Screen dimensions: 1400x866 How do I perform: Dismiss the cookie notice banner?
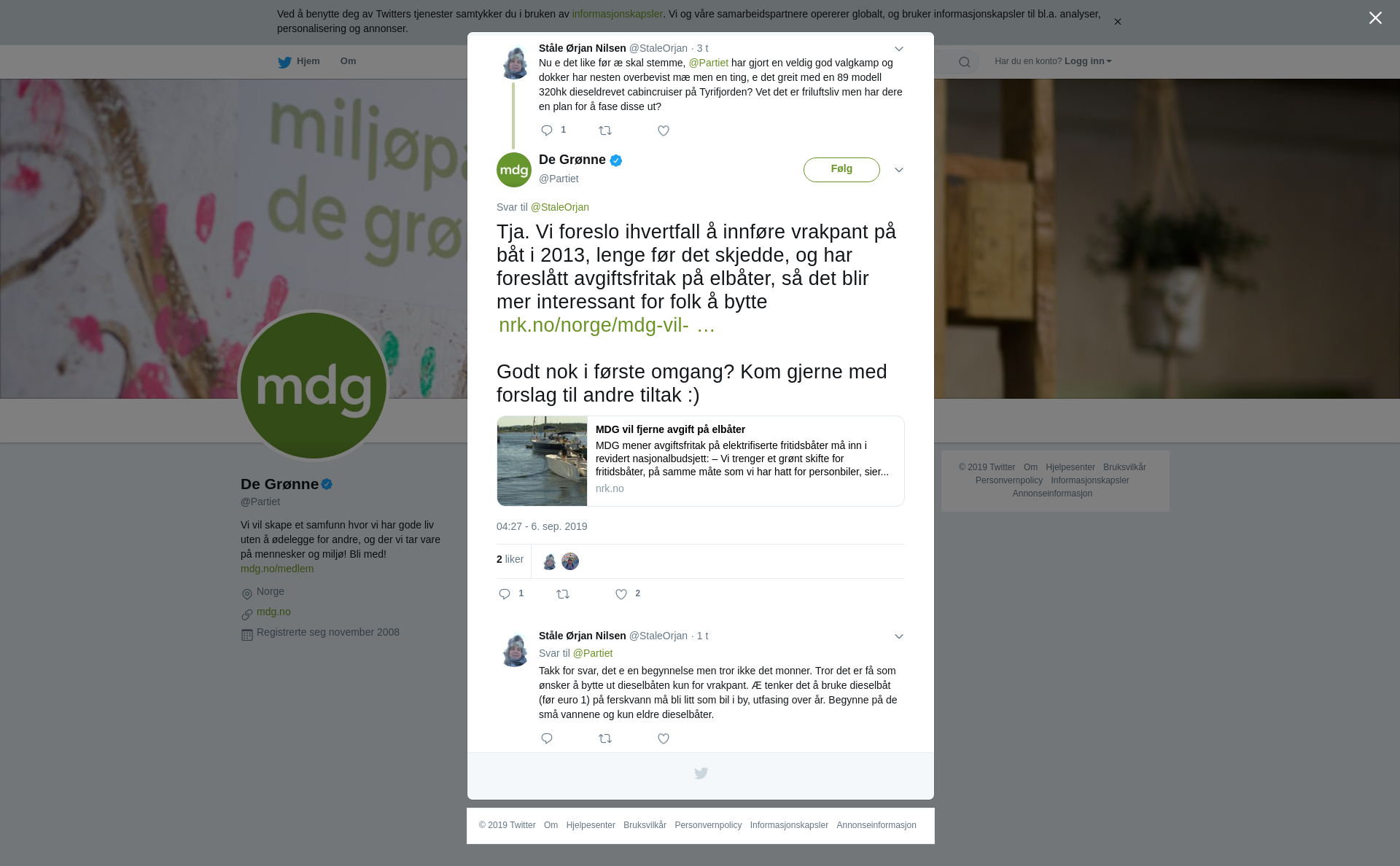[1117, 22]
